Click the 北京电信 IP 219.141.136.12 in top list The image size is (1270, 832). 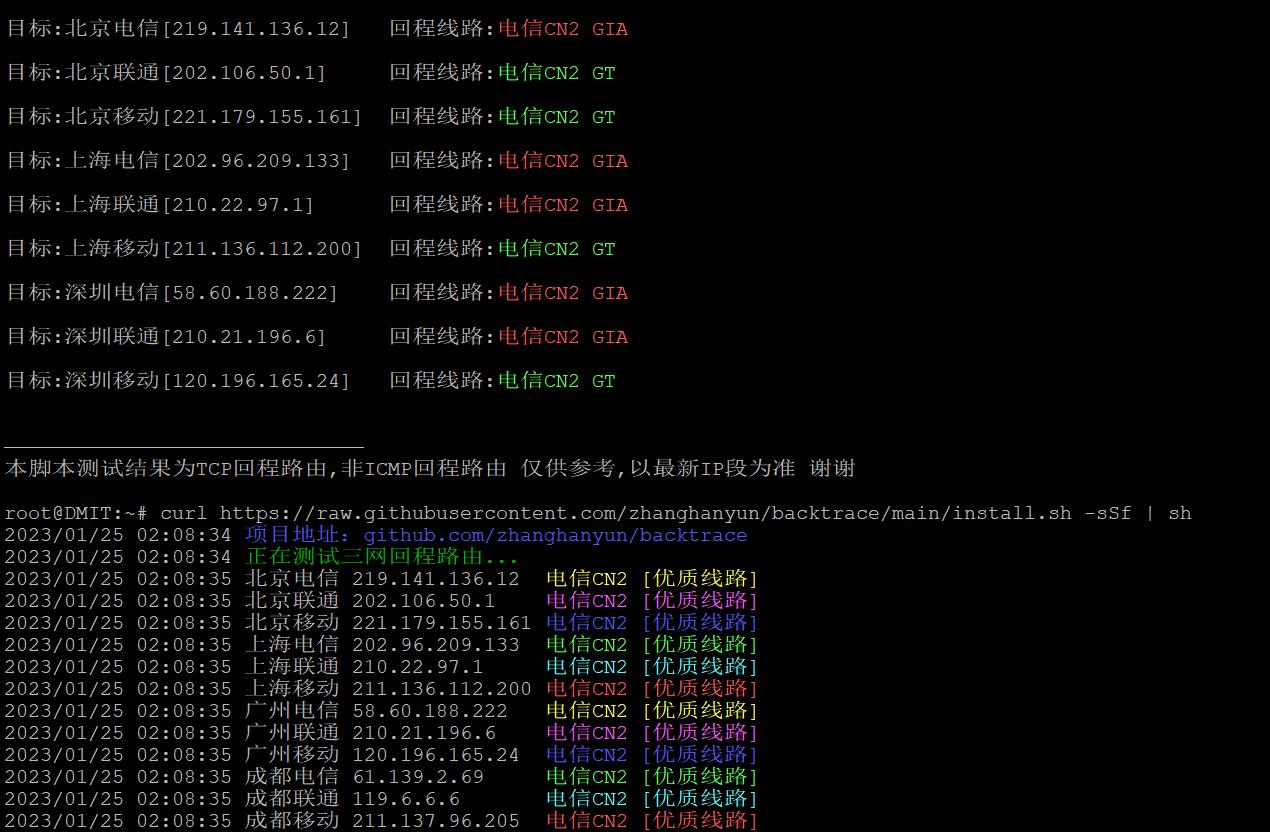[256, 29]
